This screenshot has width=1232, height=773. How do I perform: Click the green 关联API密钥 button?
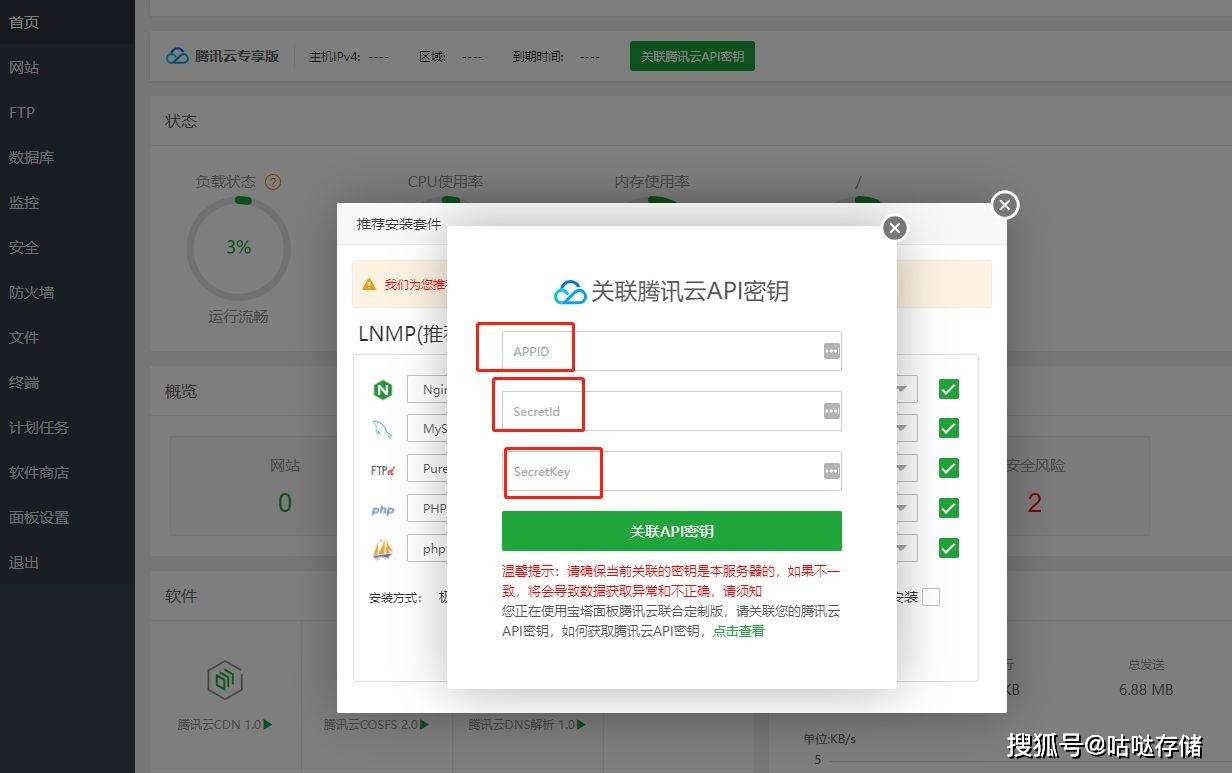click(x=671, y=531)
